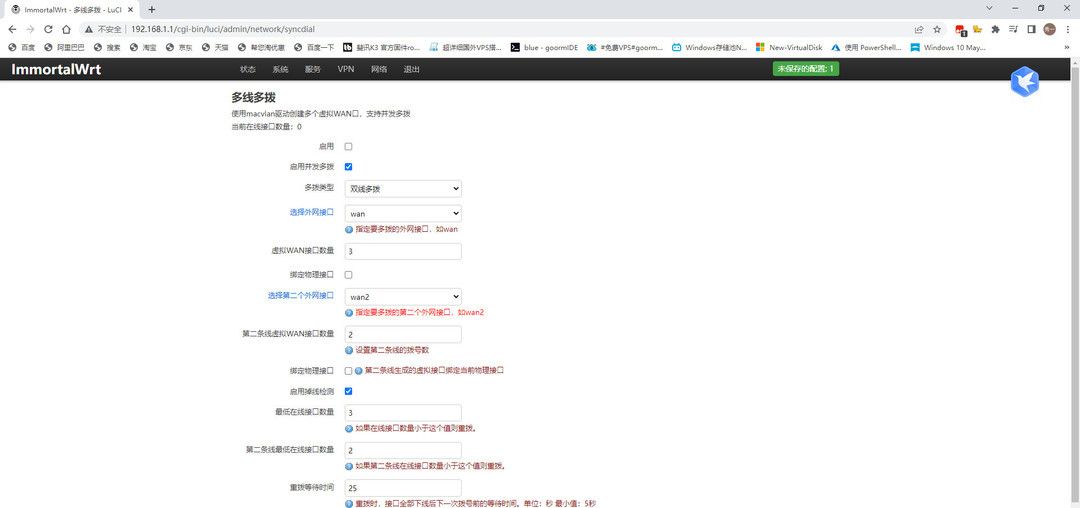Image resolution: width=1080 pixels, height=508 pixels.
Task: Open the 京东 bookmark
Action: (x=179, y=47)
